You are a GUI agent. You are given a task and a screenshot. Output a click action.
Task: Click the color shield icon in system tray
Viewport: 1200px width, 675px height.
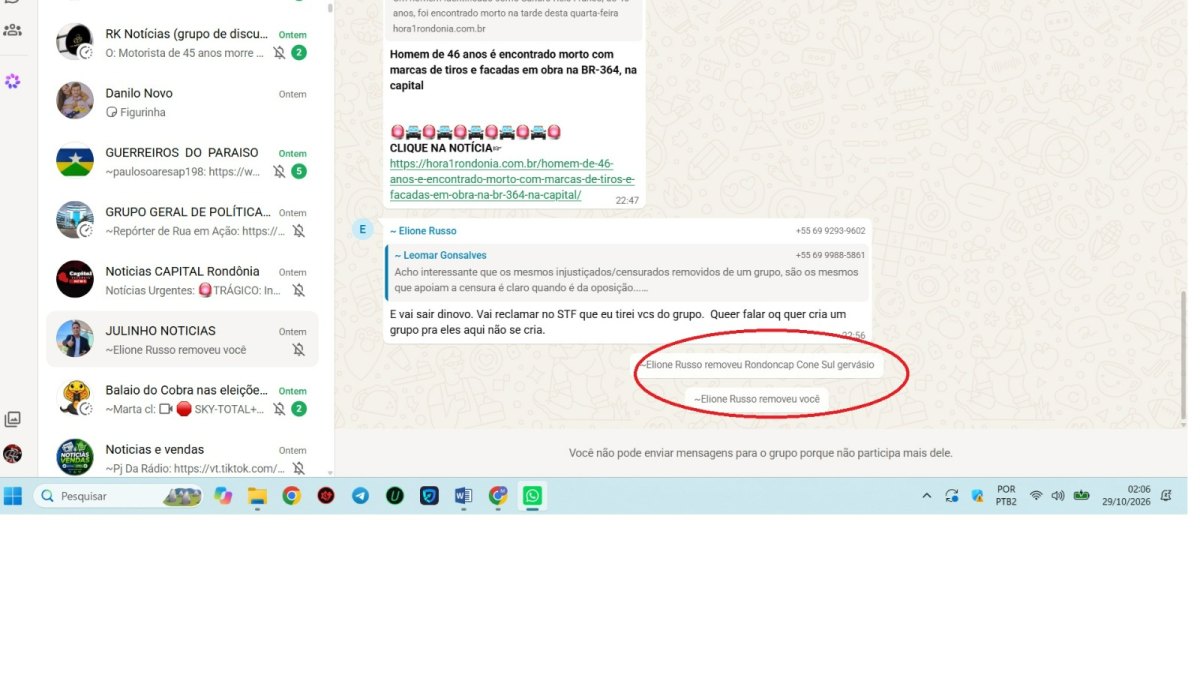977,496
